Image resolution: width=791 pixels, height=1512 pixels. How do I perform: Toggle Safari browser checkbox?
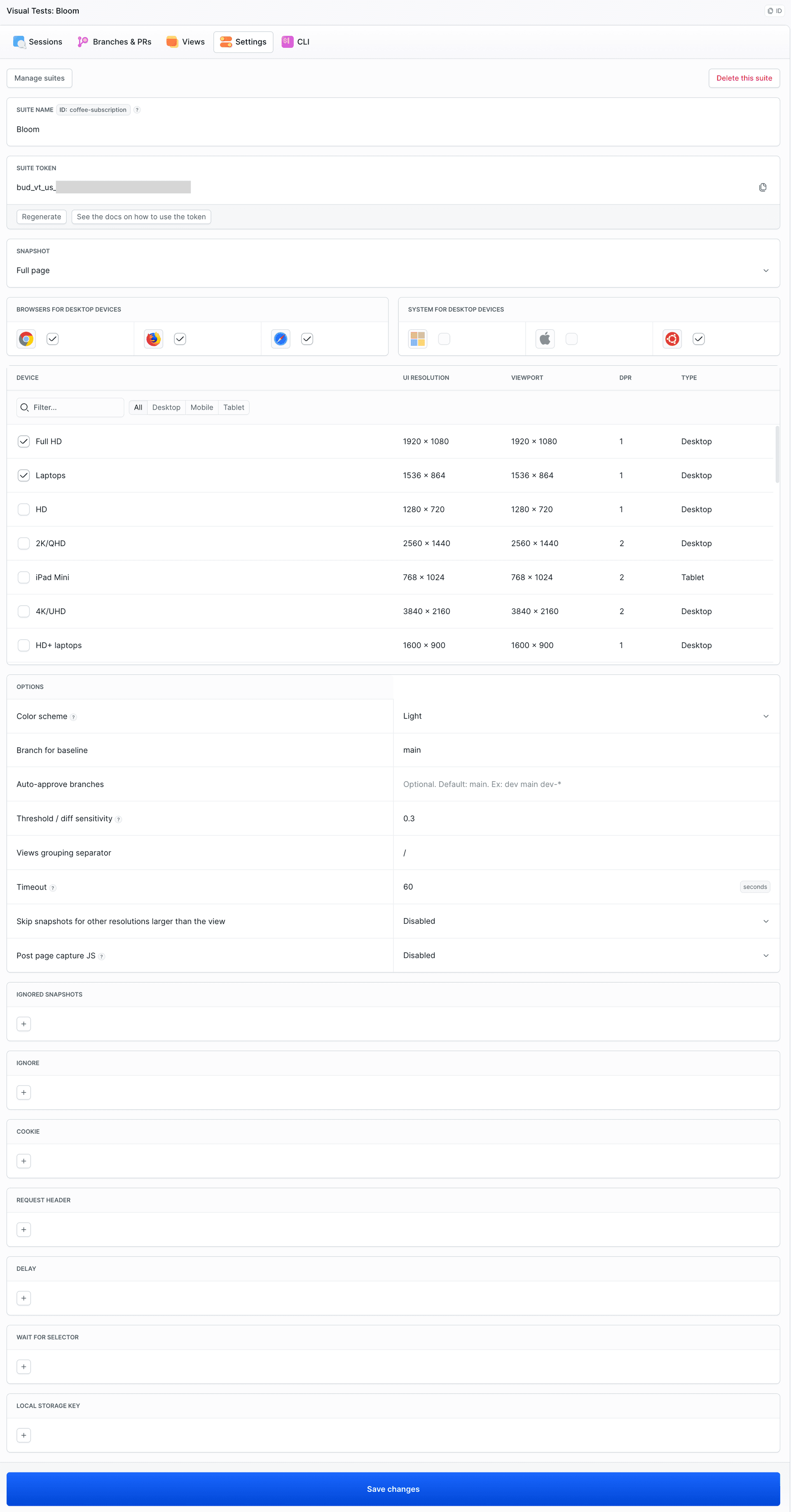tap(307, 339)
